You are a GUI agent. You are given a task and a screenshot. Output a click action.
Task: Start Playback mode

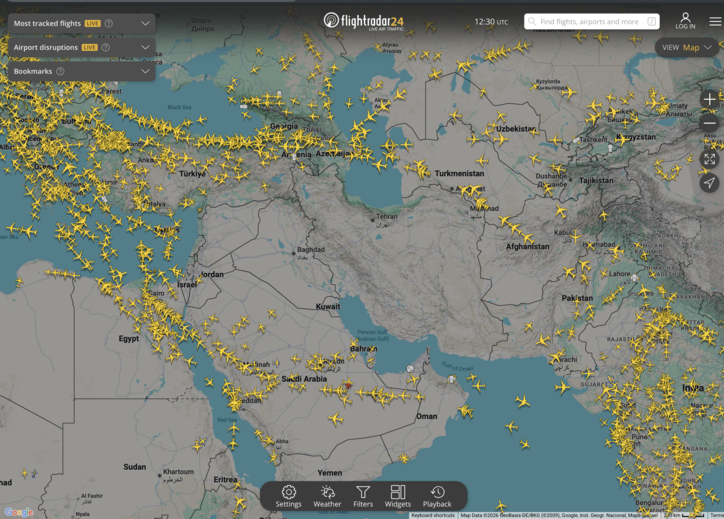point(437,496)
